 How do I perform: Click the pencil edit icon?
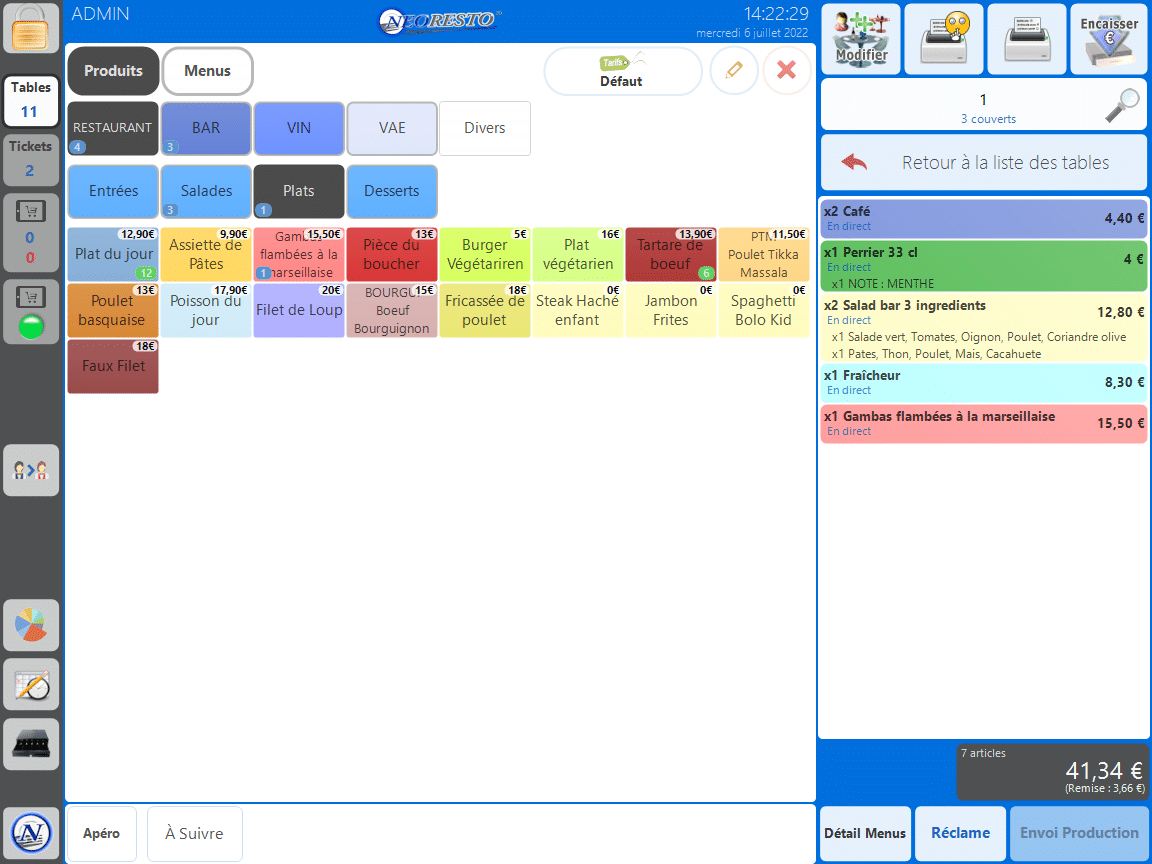click(x=734, y=71)
